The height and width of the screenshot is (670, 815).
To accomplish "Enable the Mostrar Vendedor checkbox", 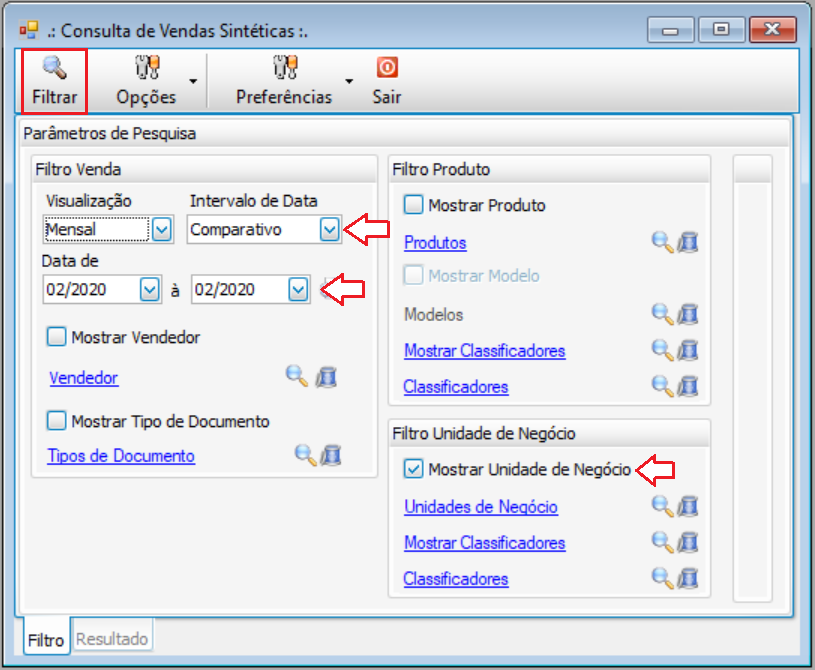I will coord(57,337).
